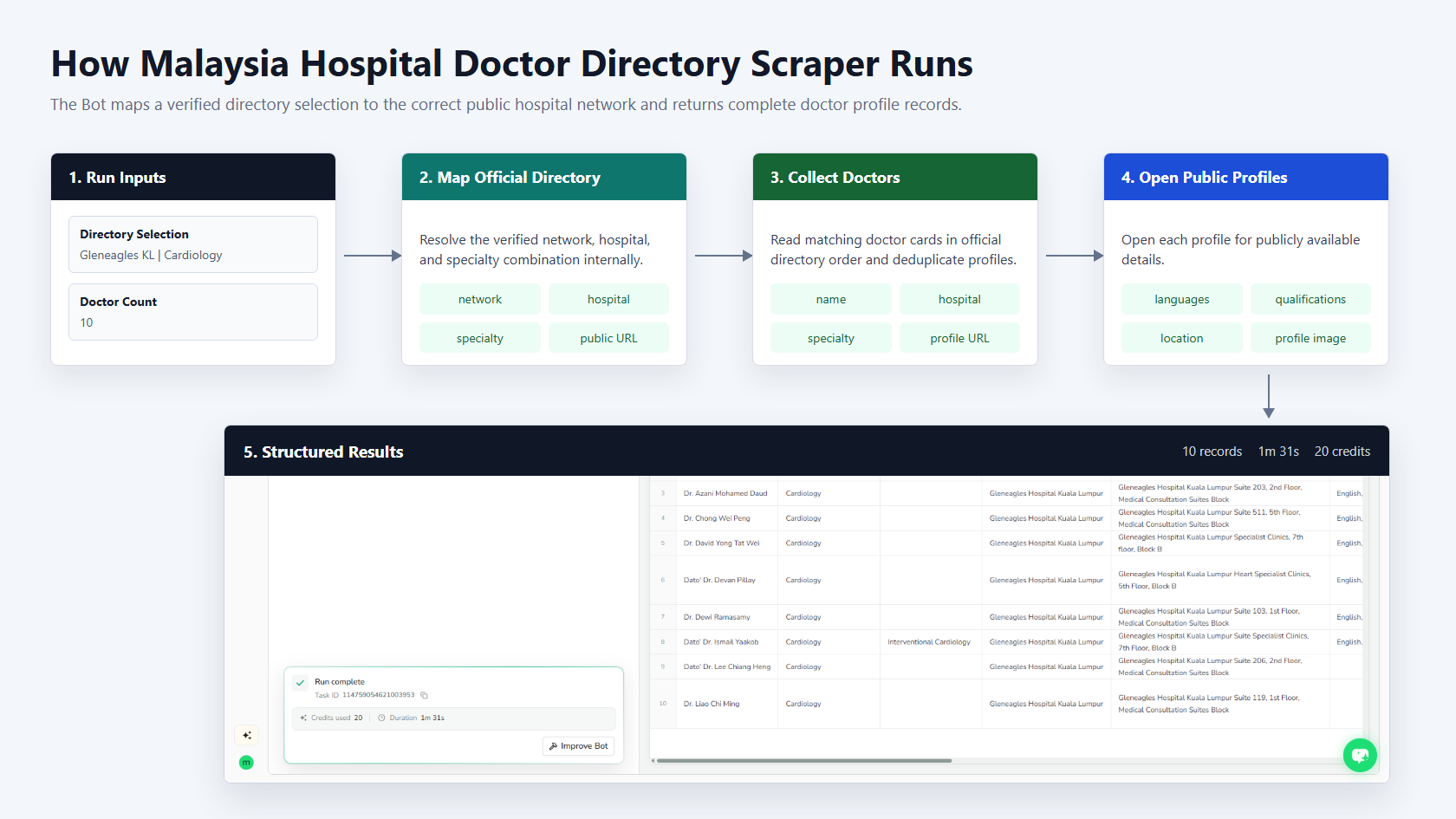Screen dimensions: 1456x819
Task: Copy the Task ID with the copy icon
Action: 424,695
